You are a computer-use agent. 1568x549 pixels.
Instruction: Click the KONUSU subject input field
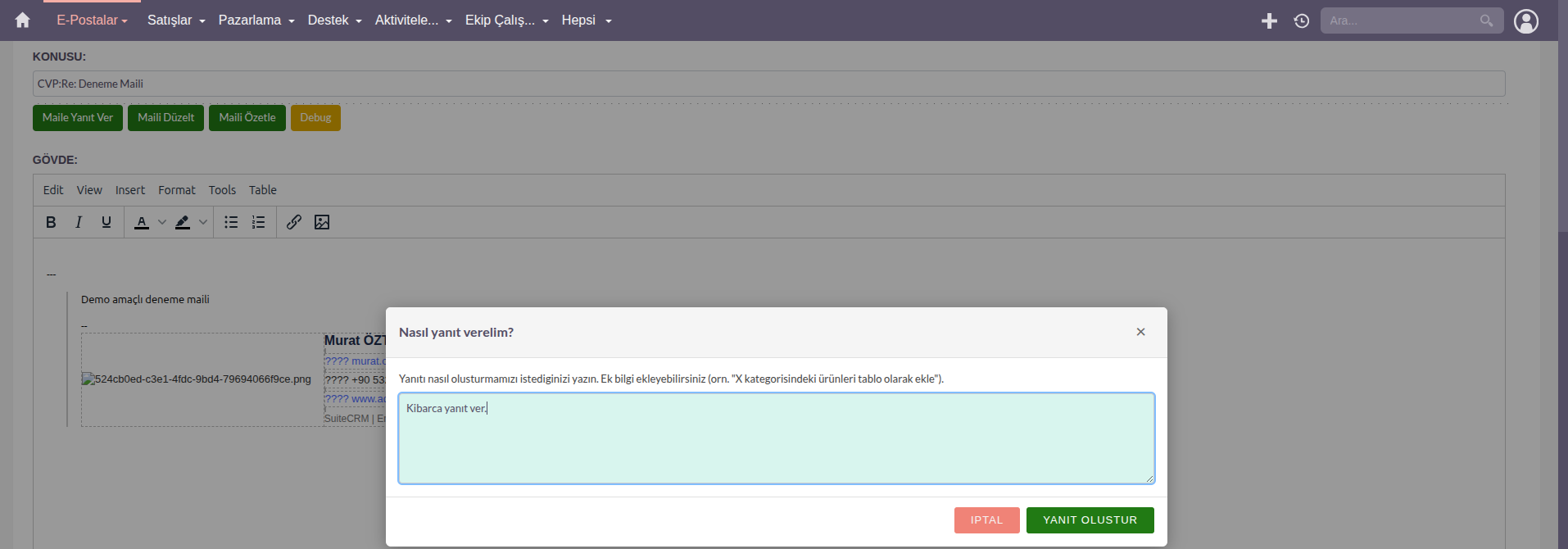pyautogui.click(x=769, y=84)
